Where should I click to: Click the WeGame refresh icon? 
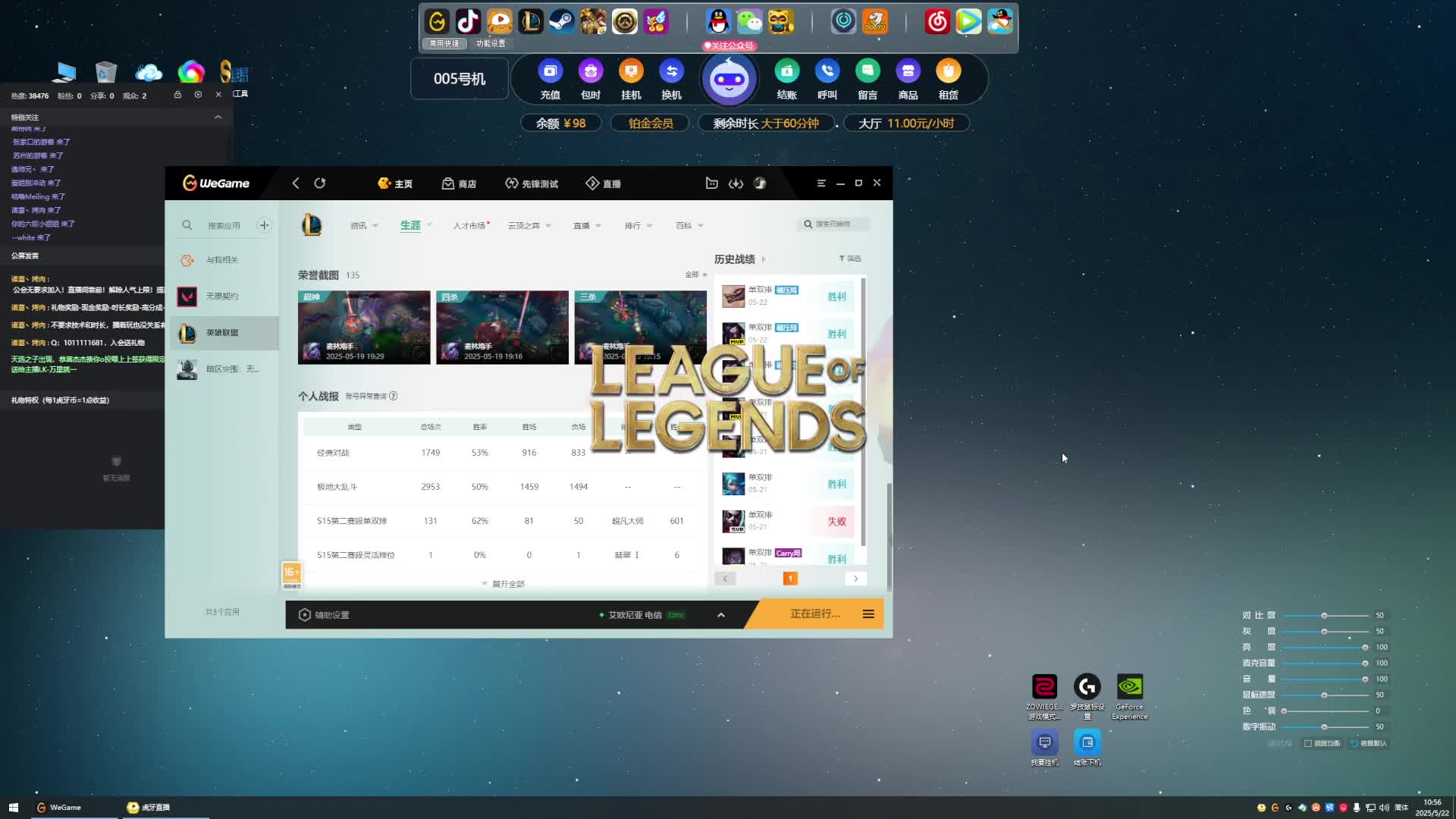click(x=320, y=184)
